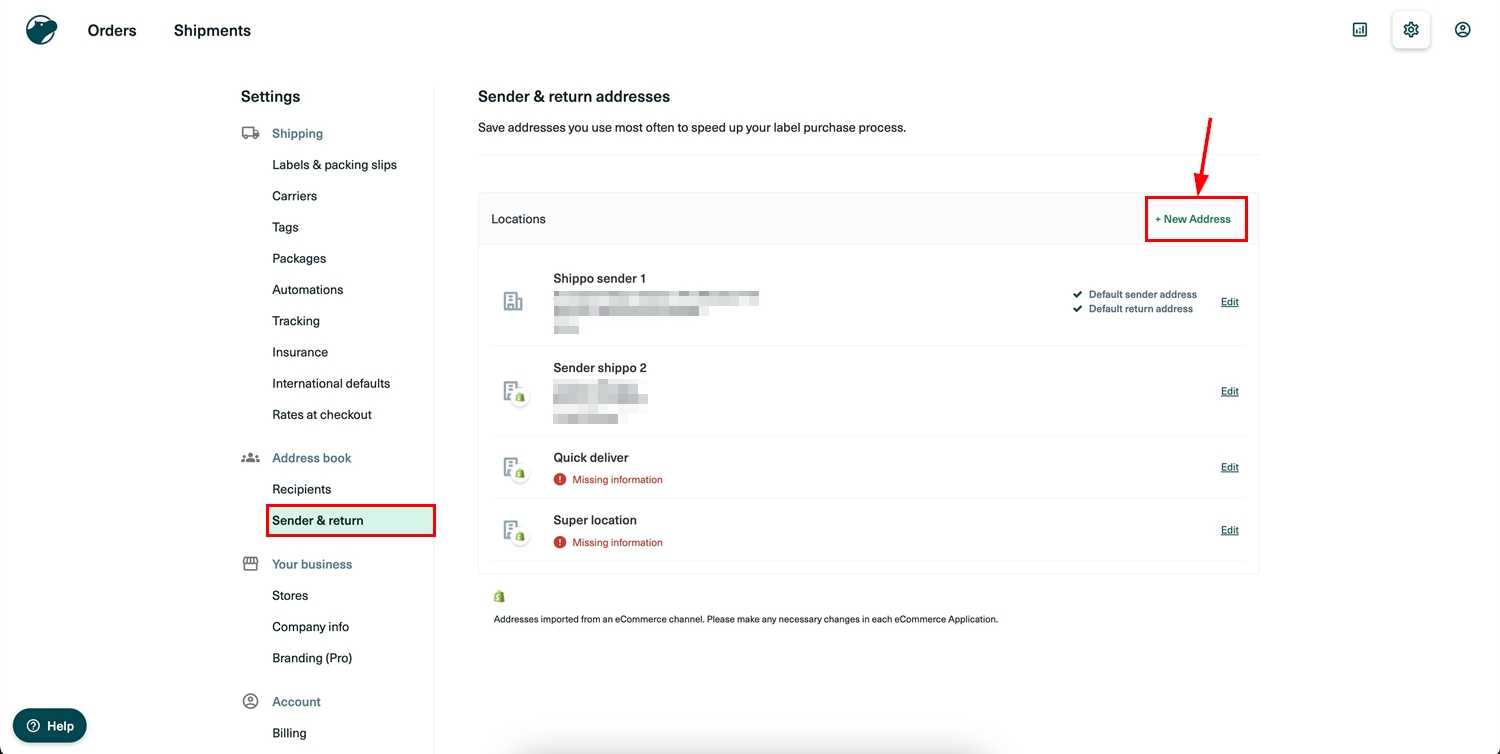
Task: Edit the Quick deliver address
Action: coord(1229,467)
